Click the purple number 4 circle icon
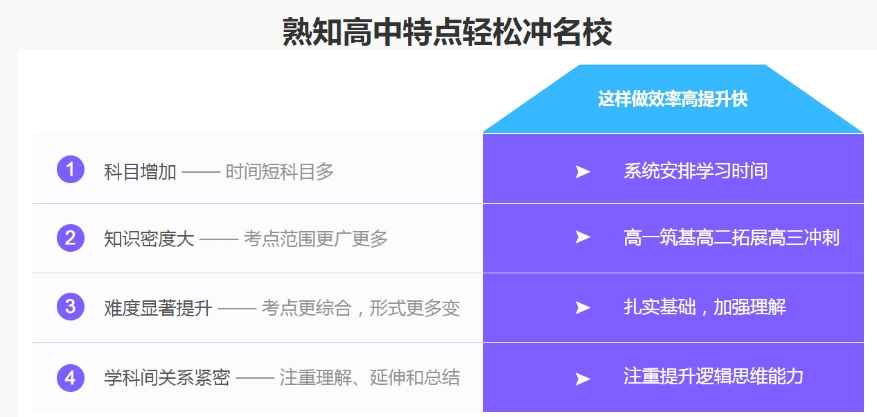Screen dimensions: 877x417 pos(70,377)
